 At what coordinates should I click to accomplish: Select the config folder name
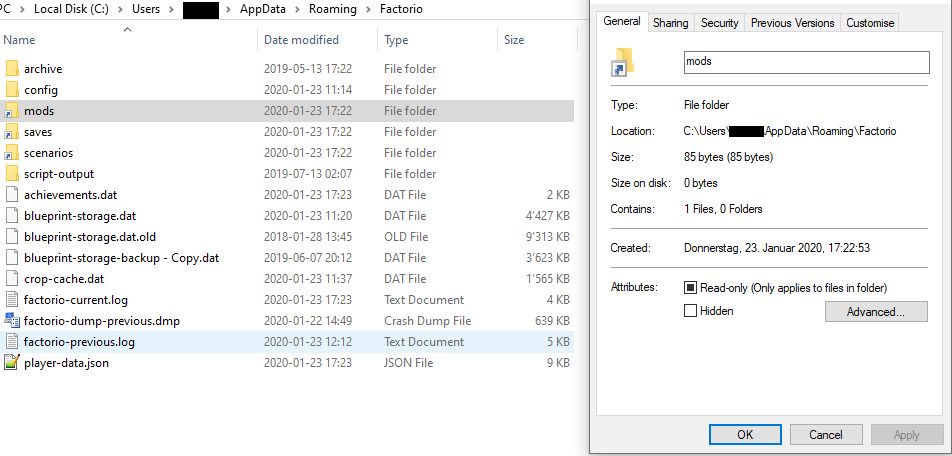click(x=41, y=90)
